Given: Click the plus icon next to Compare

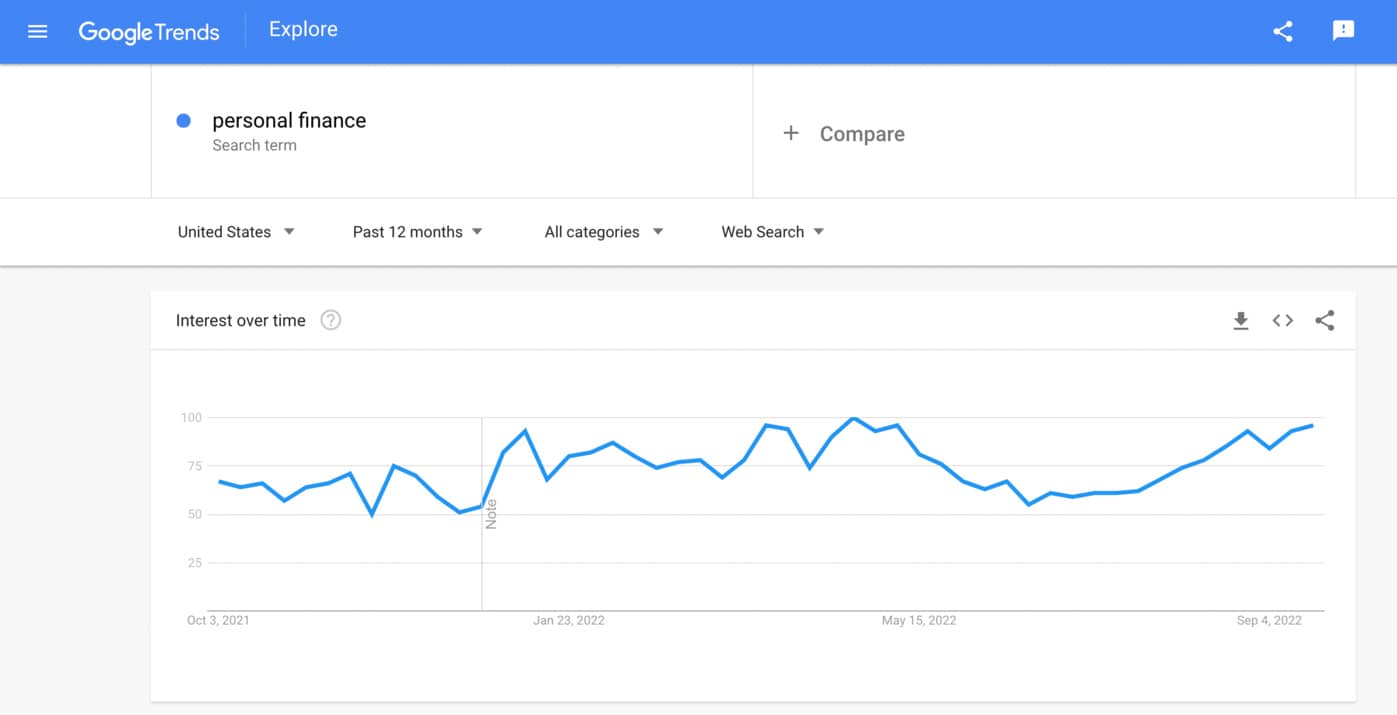Looking at the screenshot, I should [x=791, y=133].
